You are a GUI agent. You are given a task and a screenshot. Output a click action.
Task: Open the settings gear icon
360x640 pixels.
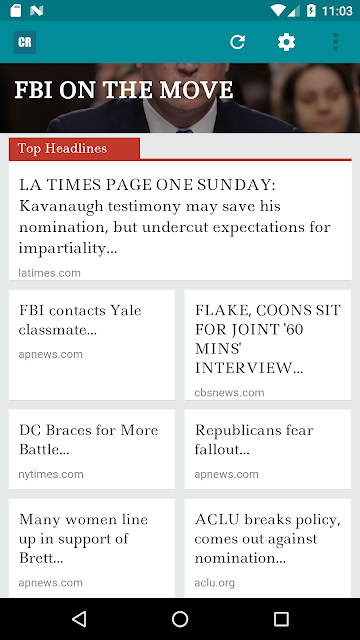[287, 42]
